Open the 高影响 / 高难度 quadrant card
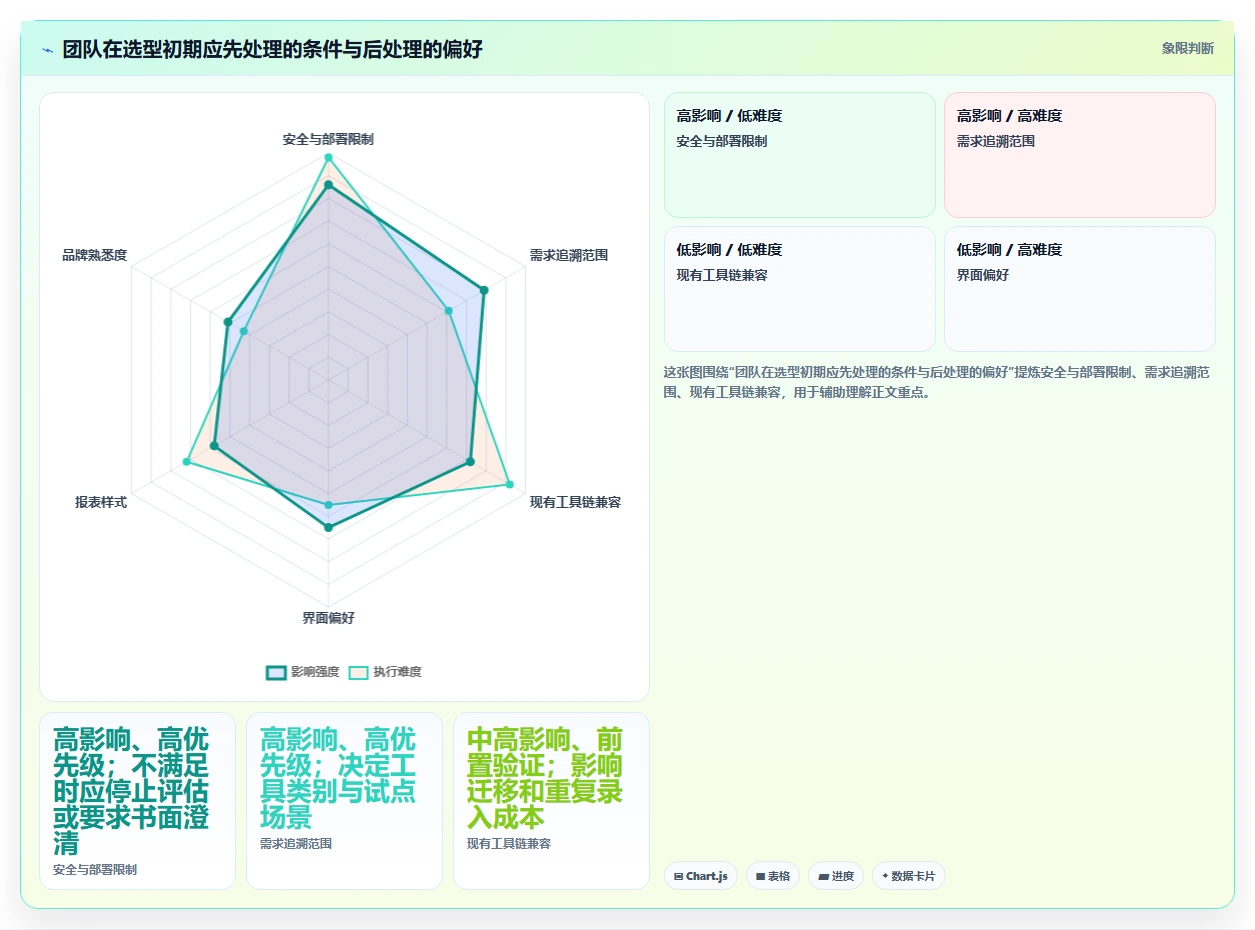 pyautogui.click(x=1080, y=155)
